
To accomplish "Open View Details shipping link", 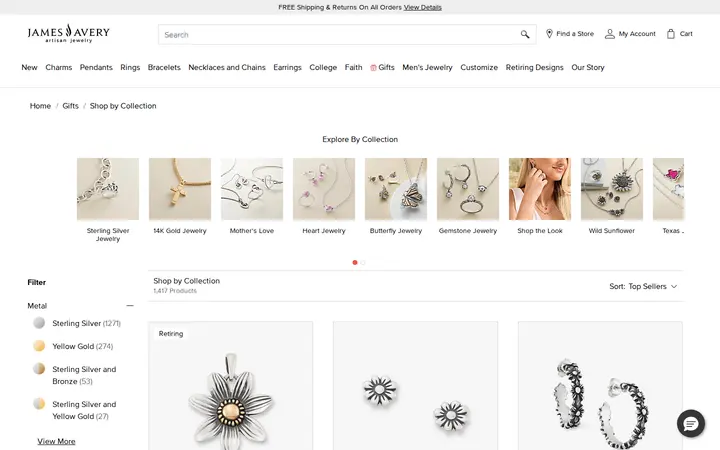I will click(422, 7).
